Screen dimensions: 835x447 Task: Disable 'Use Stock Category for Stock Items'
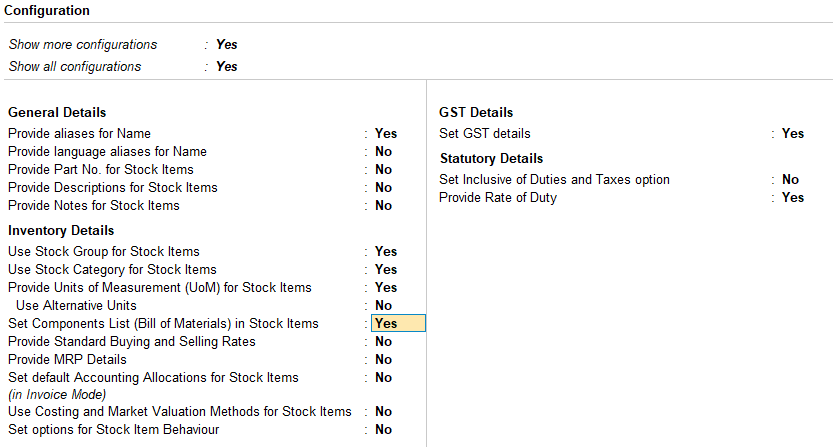386,270
